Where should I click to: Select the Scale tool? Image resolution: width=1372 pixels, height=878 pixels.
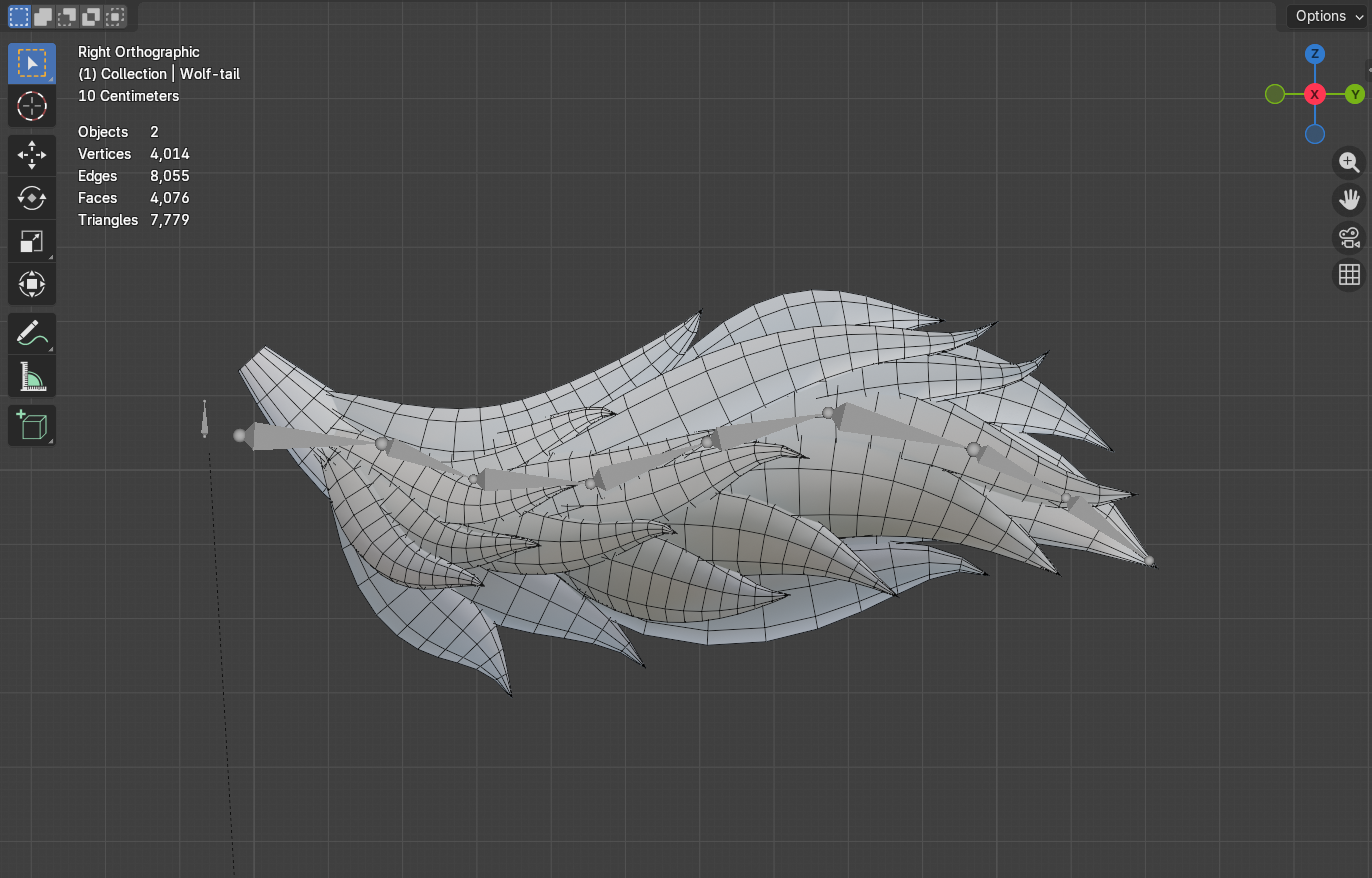click(32, 241)
